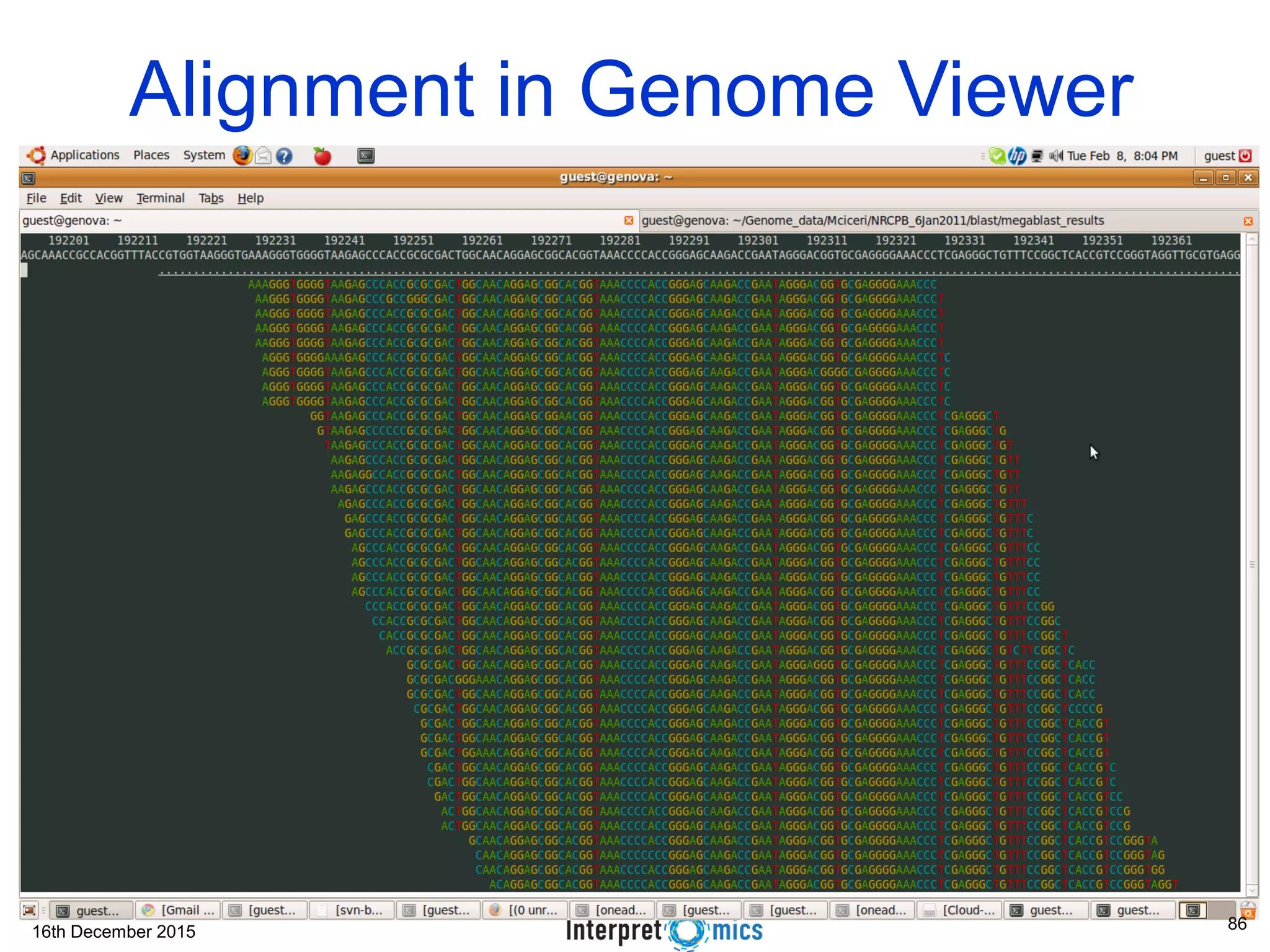This screenshot has height=952, width=1270.
Task: Launch terminal from the top panel icon
Action: coord(366,156)
